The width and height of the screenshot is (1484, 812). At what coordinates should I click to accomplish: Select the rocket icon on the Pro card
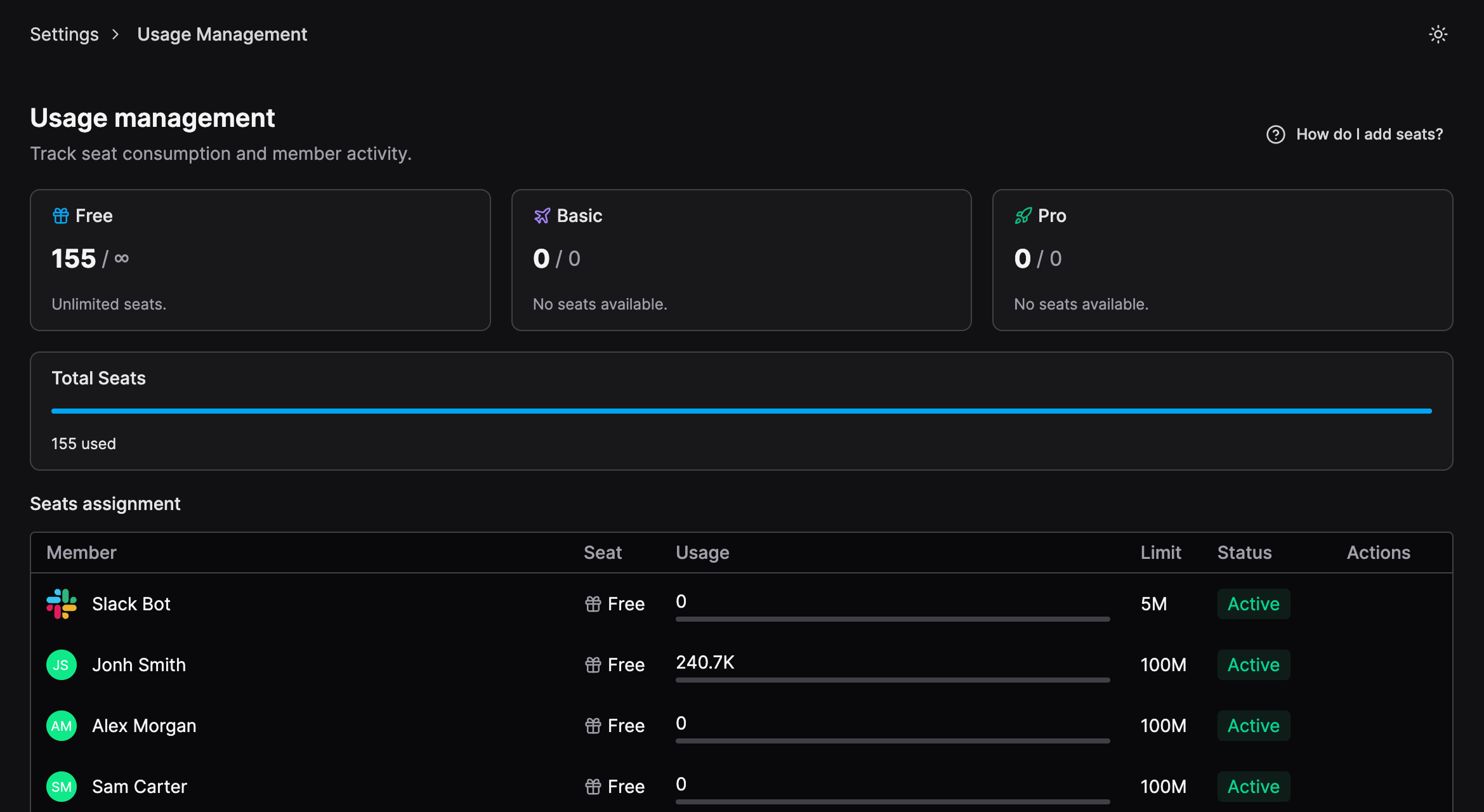1022,216
